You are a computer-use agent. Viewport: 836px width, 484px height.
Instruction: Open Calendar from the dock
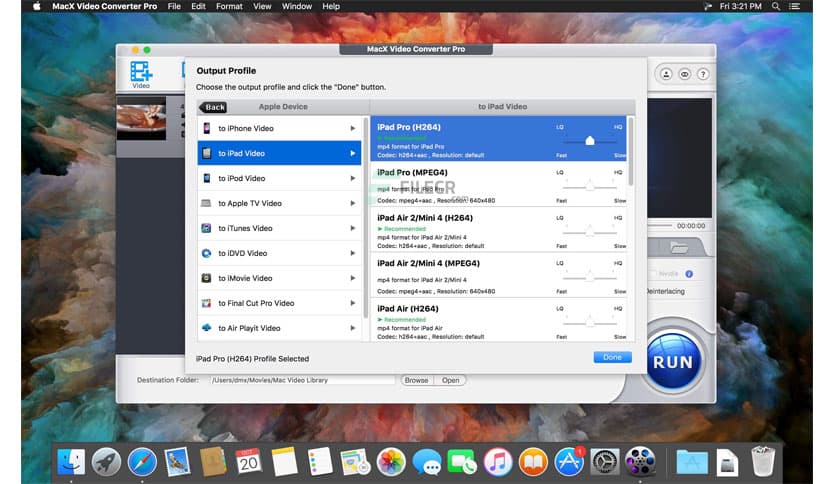(248, 462)
